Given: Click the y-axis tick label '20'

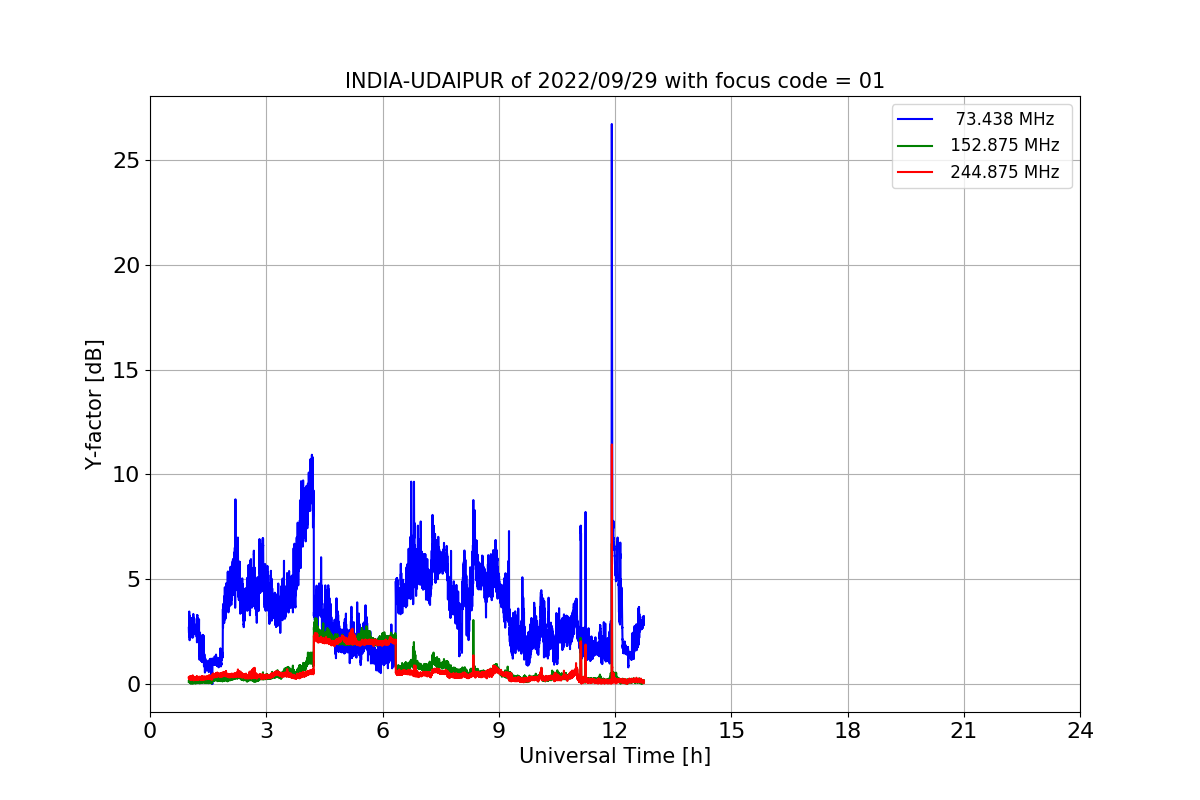Looking at the screenshot, I should (128, 266).
